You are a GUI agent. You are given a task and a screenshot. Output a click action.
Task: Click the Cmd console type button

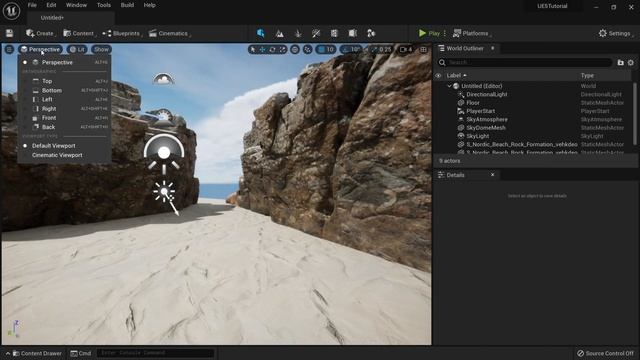pos(80,353)
